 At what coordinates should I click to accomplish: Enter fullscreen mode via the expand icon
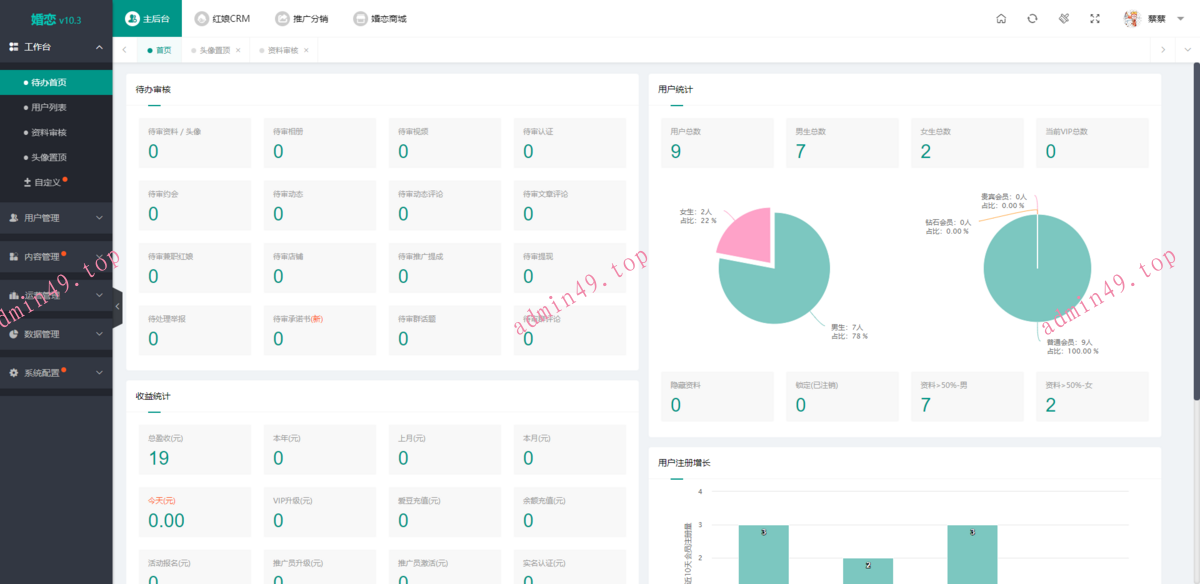[1095, 19]
